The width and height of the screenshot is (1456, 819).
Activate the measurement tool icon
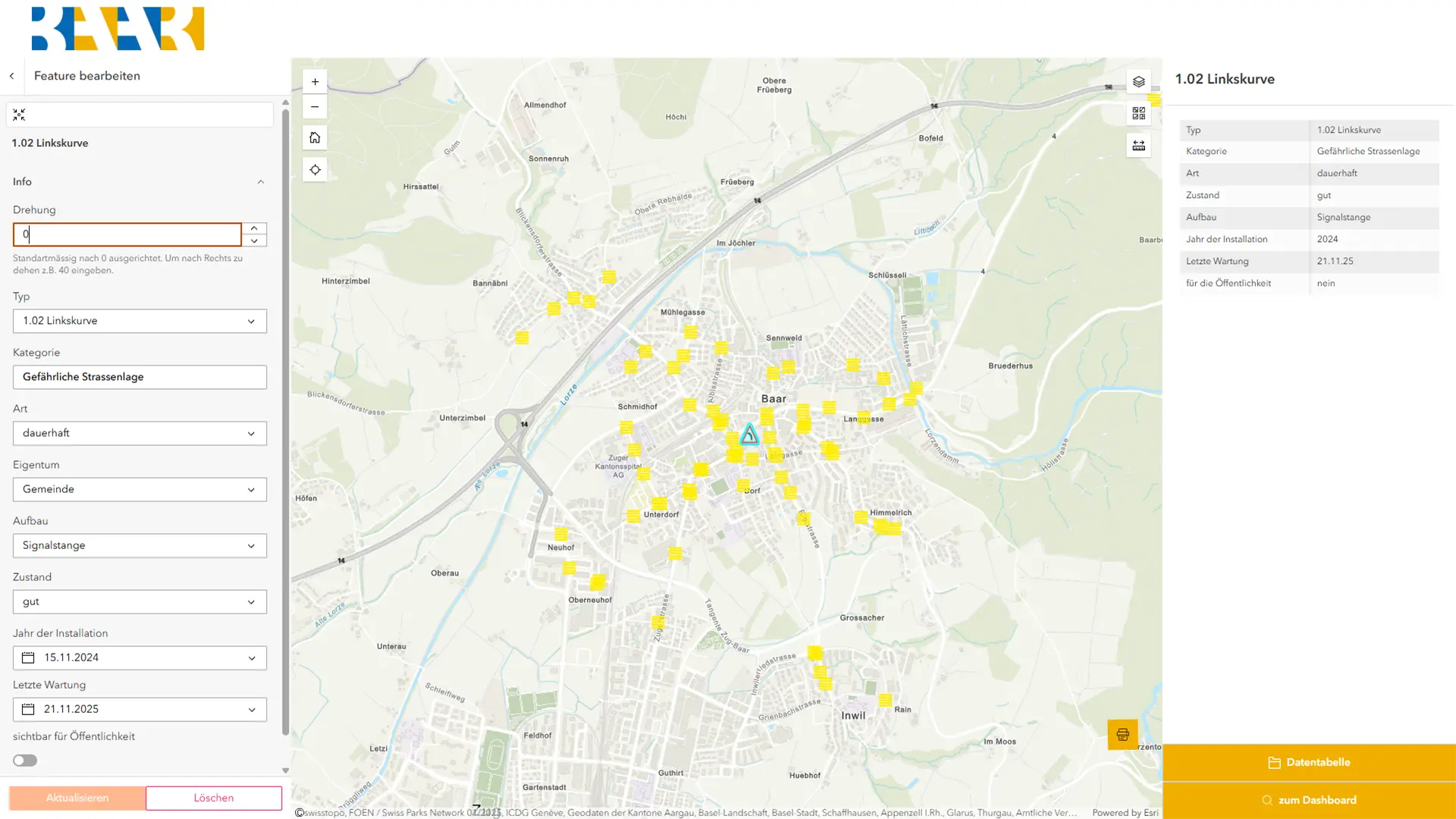tap(1138, 146)
